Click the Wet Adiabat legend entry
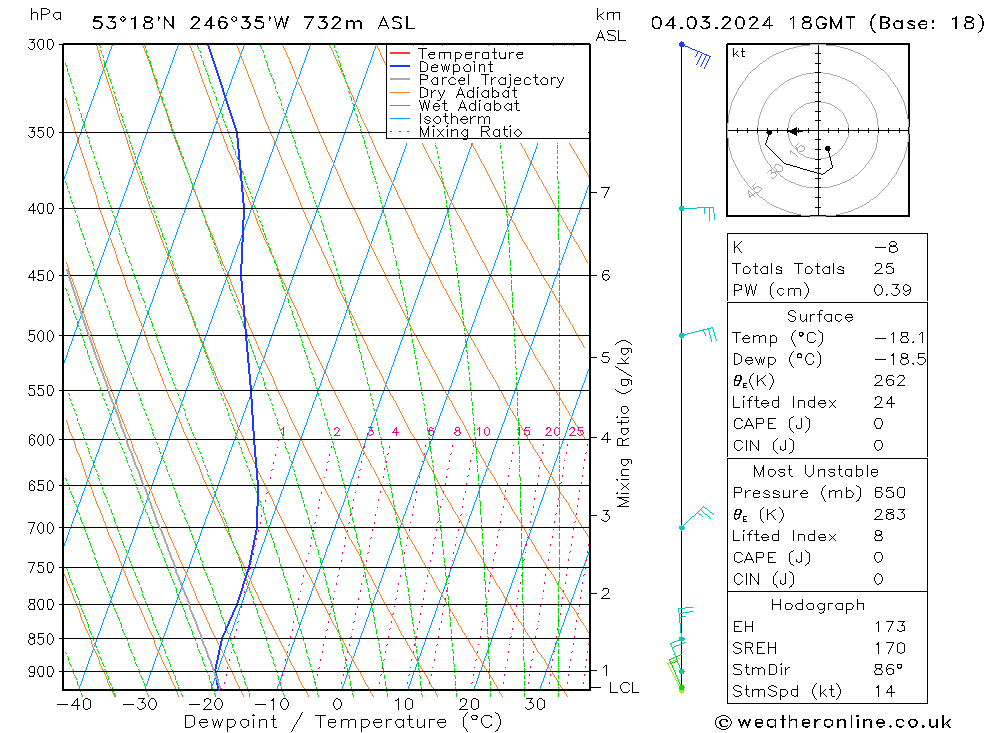 coord(455,105)
